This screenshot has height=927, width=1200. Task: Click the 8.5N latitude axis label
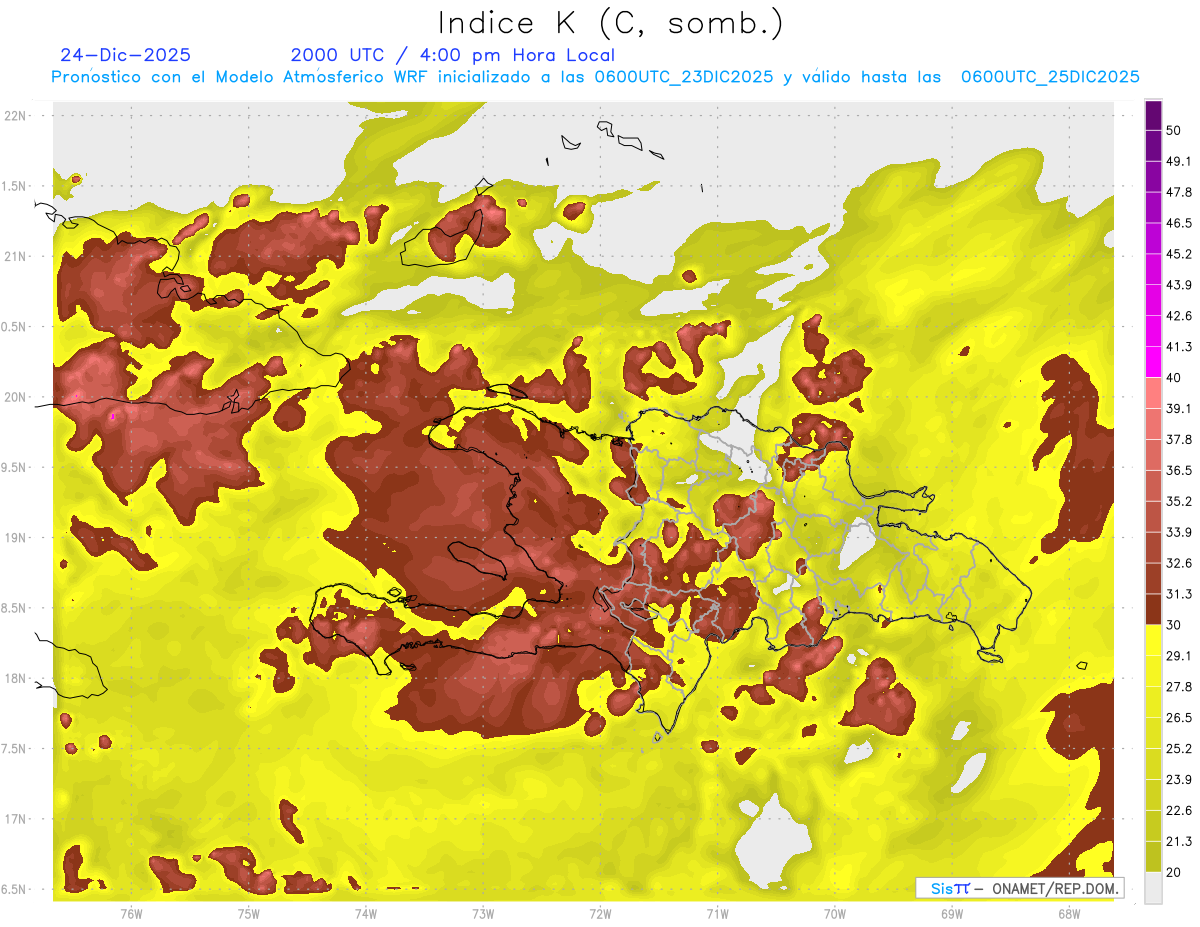pyautogui.click(x=15, y=608)
